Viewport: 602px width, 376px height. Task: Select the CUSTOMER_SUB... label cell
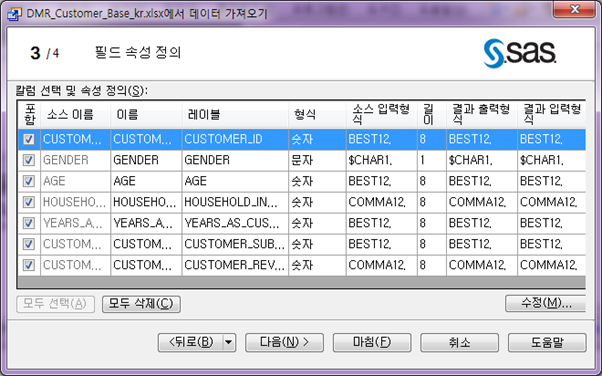(x=235, y=244)
